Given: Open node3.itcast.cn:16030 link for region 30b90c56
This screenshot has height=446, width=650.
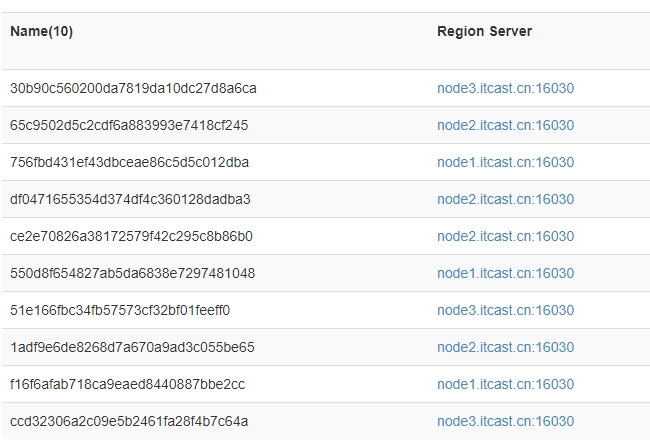Looking at the screenshot, I should pos(505,88).
